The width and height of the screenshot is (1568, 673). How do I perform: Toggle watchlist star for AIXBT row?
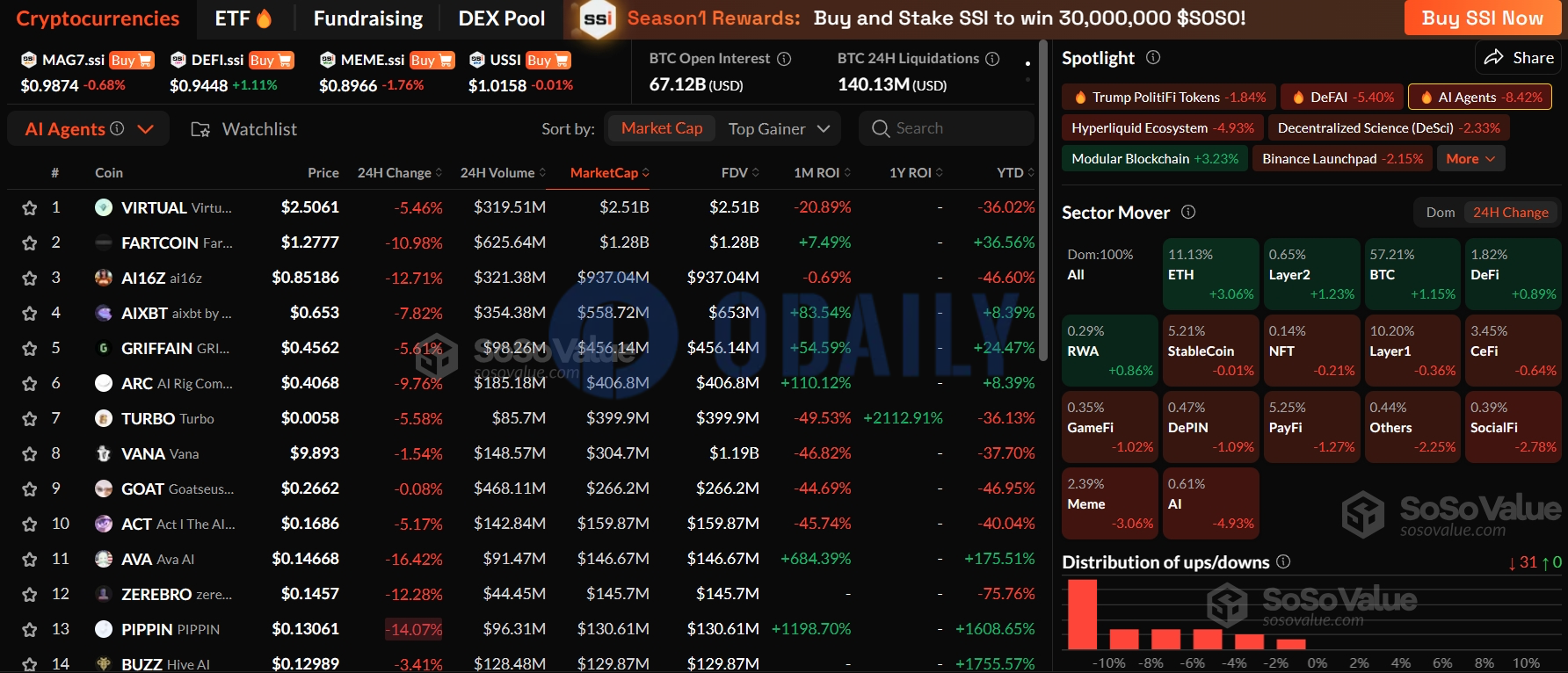point(29,314)
